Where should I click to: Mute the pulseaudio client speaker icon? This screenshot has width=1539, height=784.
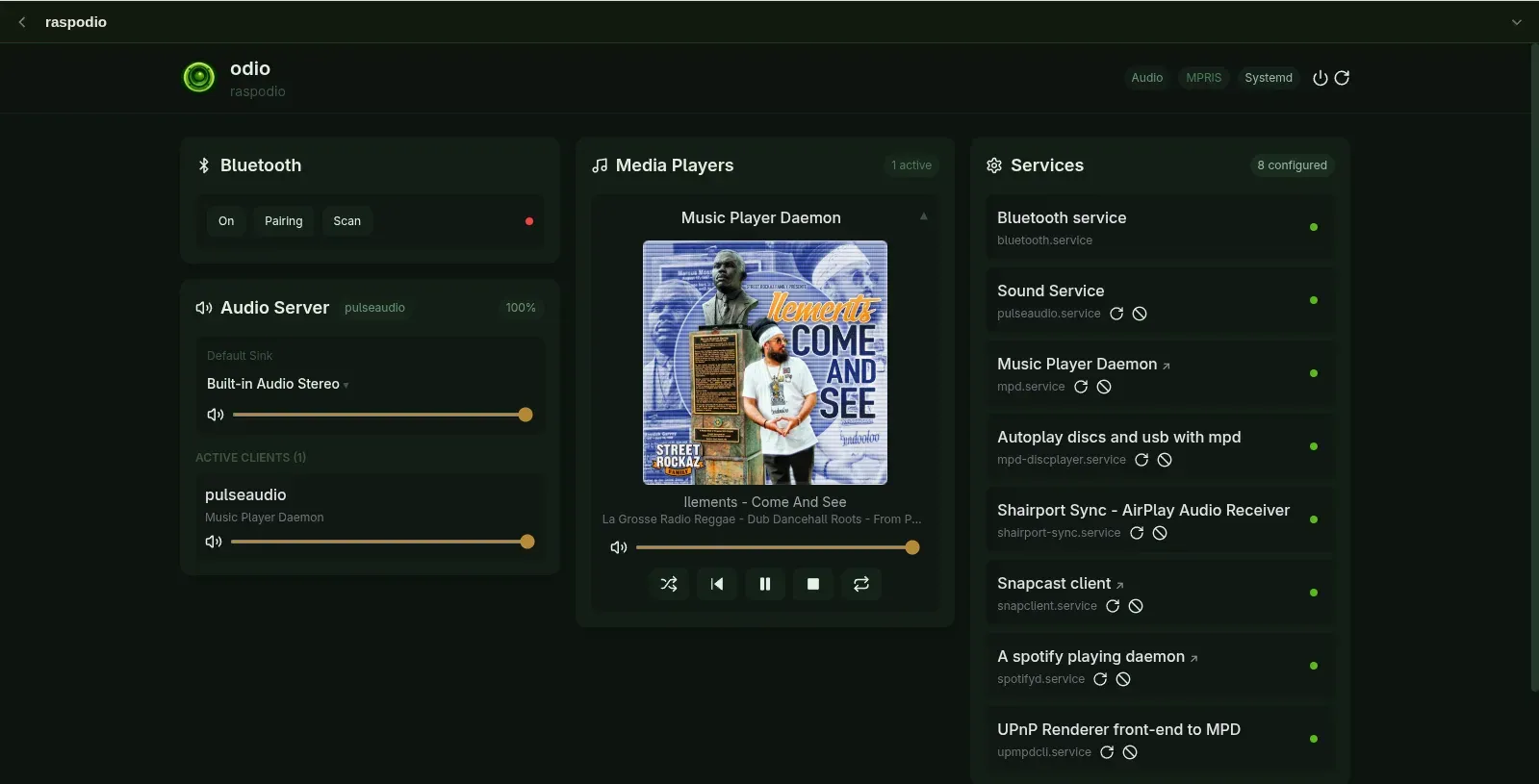(x=214, y=542)
